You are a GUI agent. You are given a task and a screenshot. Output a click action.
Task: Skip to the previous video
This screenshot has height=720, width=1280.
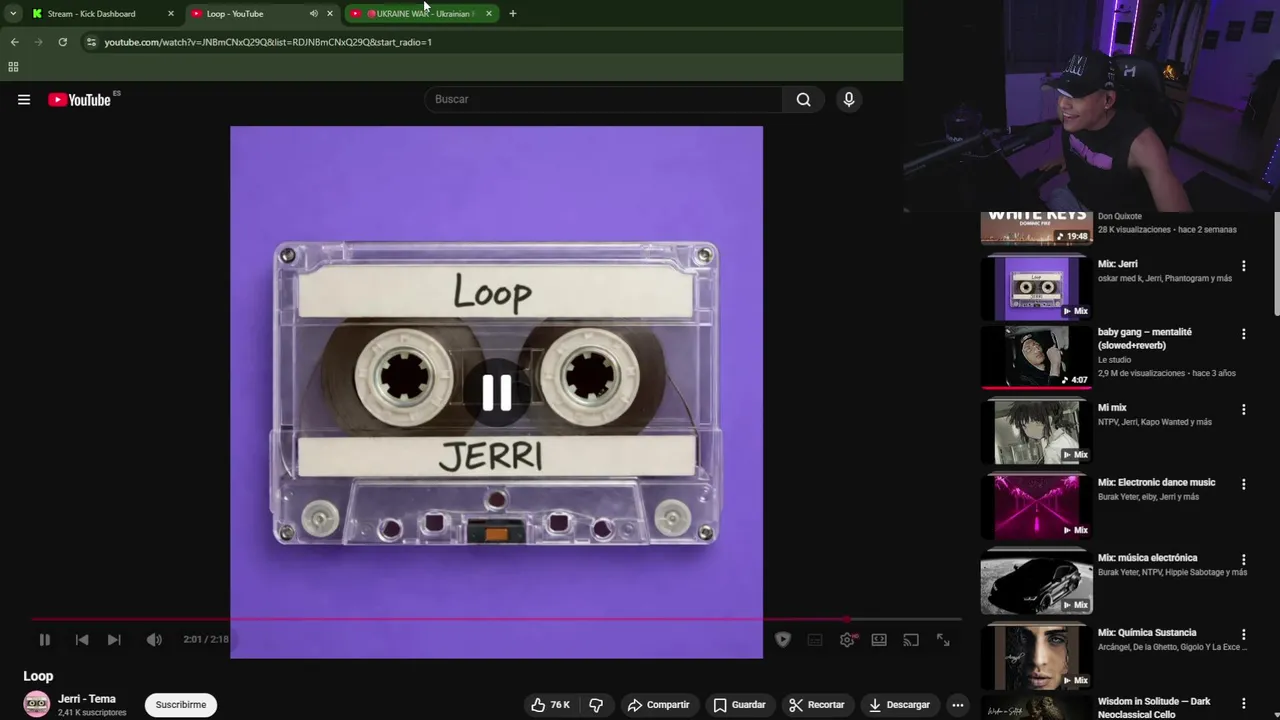(82, 640)
